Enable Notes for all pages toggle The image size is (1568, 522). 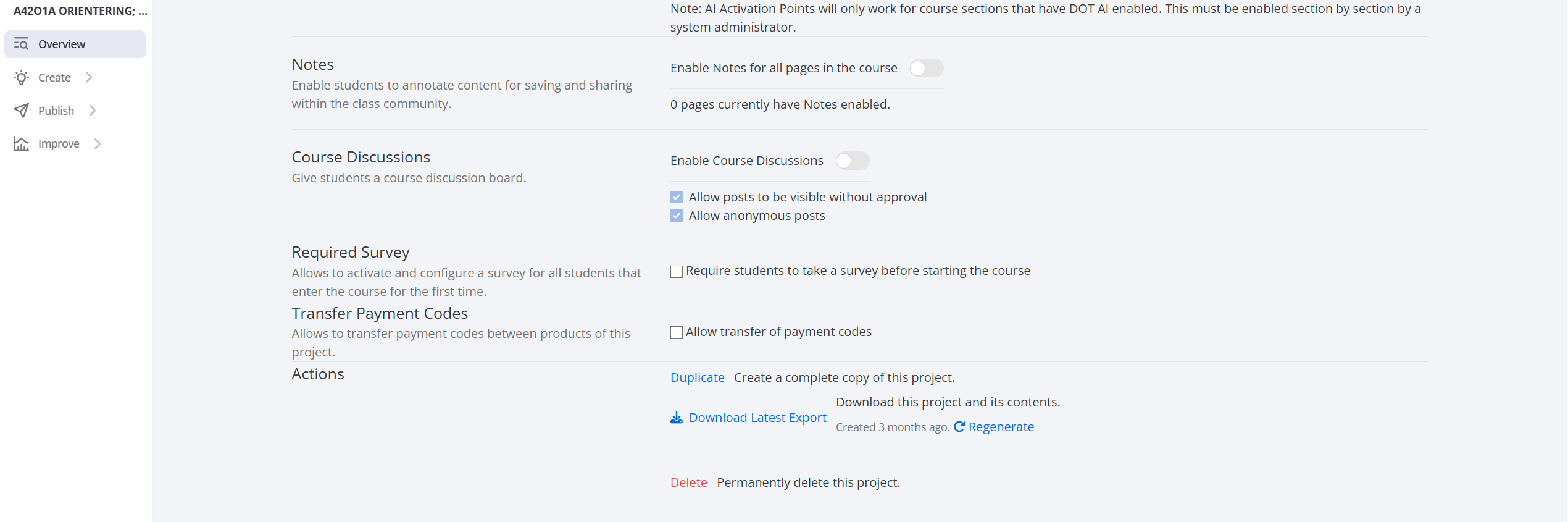[926, 68]
